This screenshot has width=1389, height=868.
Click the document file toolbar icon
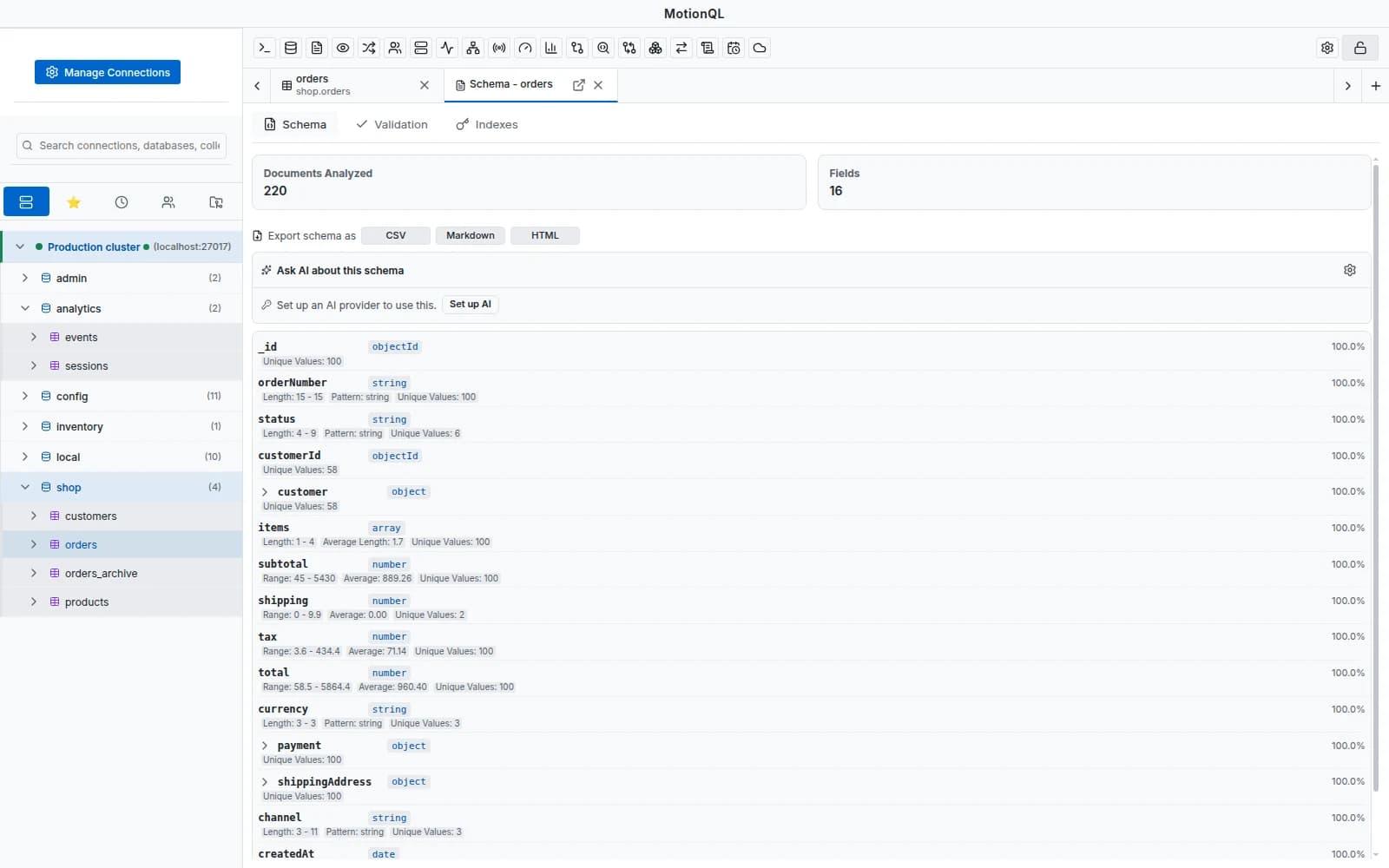coord(317,48)
